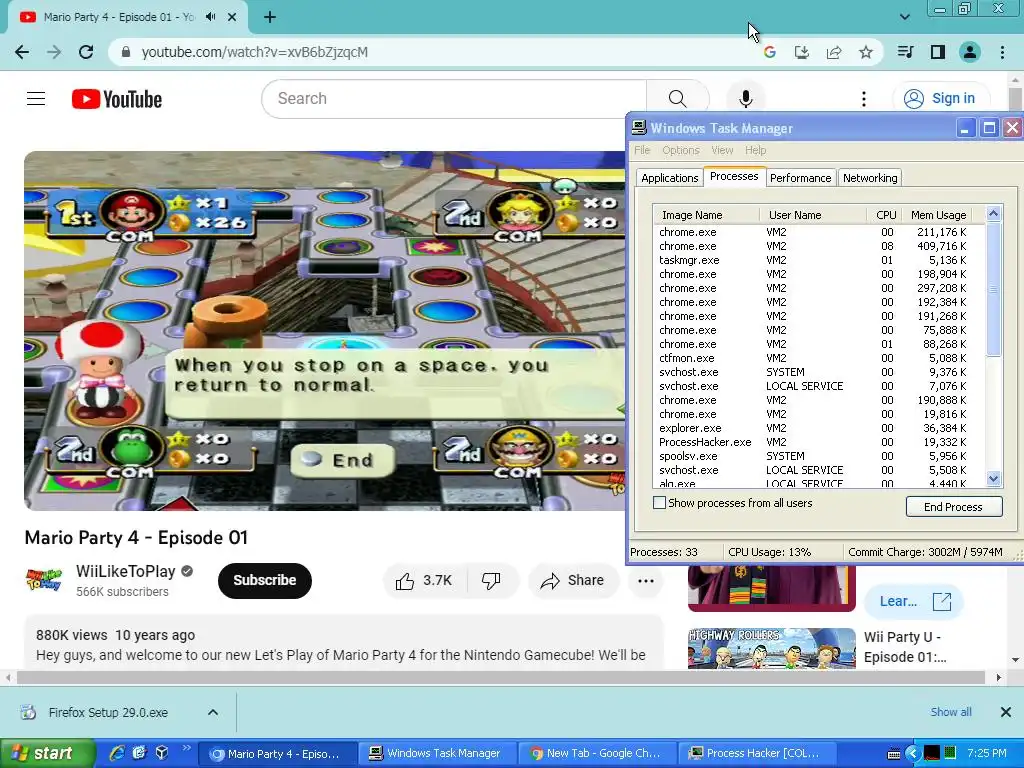Open the Chrome profile avatar
1024x768 pixels.
(x=970, y=52)
